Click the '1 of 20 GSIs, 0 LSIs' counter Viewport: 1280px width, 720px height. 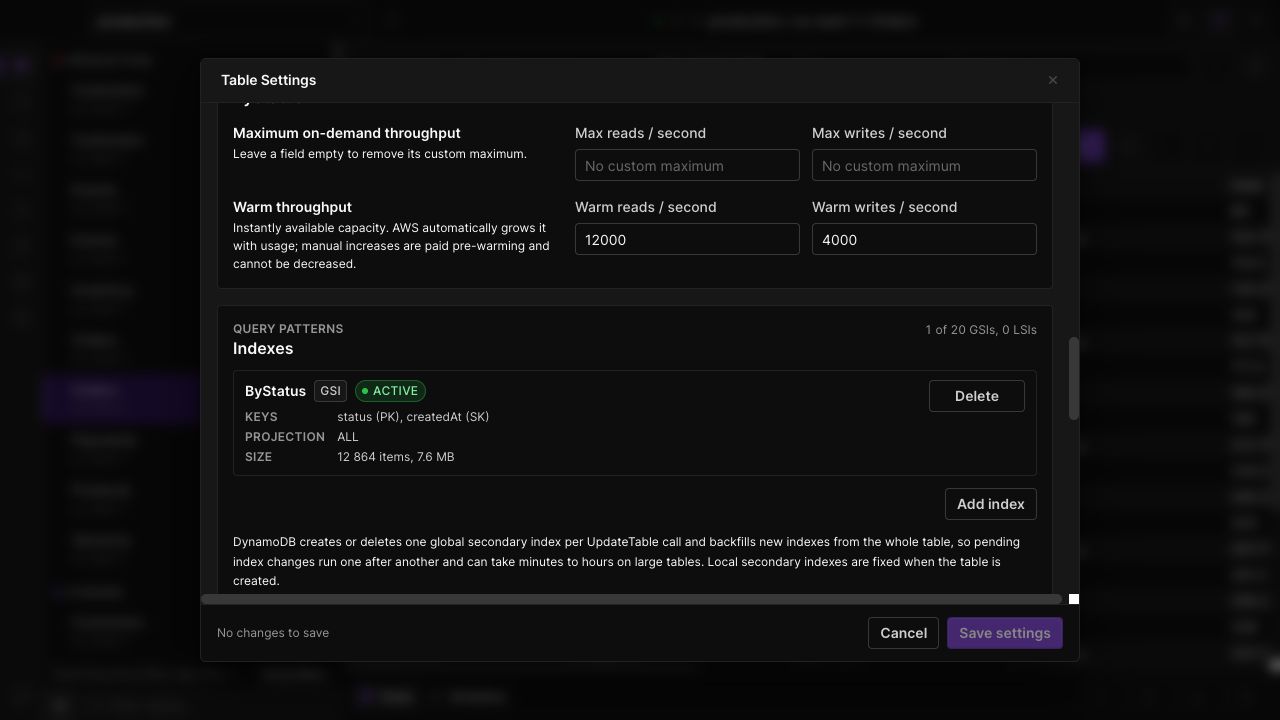point(981,330)
